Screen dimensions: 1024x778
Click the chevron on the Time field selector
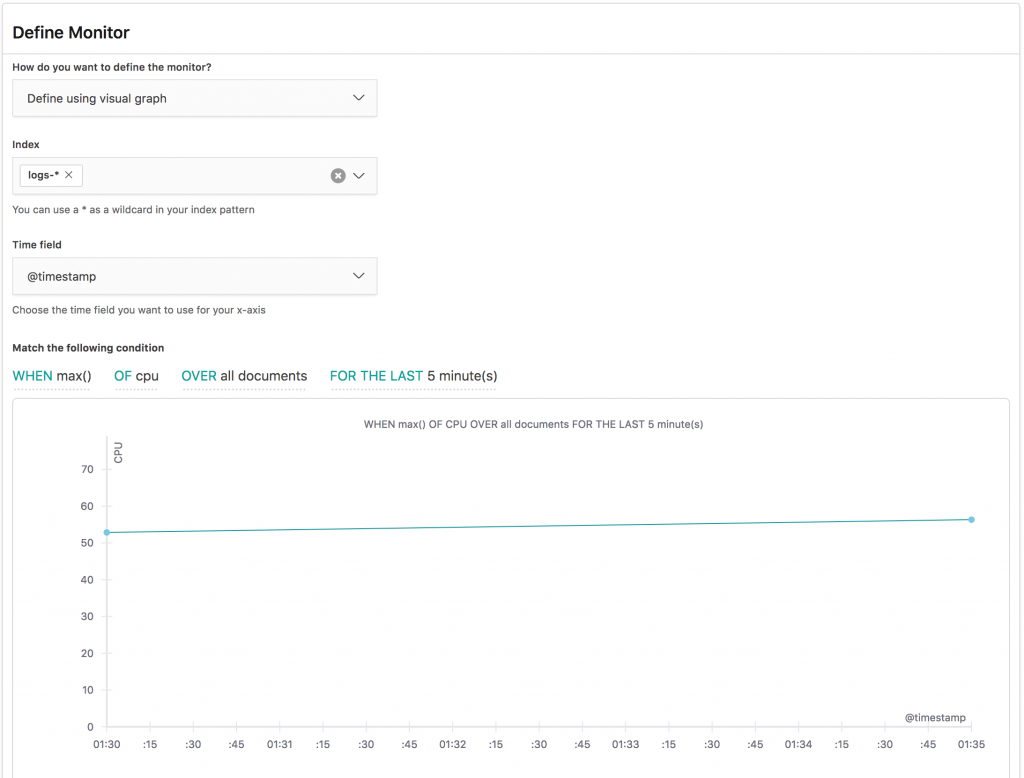359,276
